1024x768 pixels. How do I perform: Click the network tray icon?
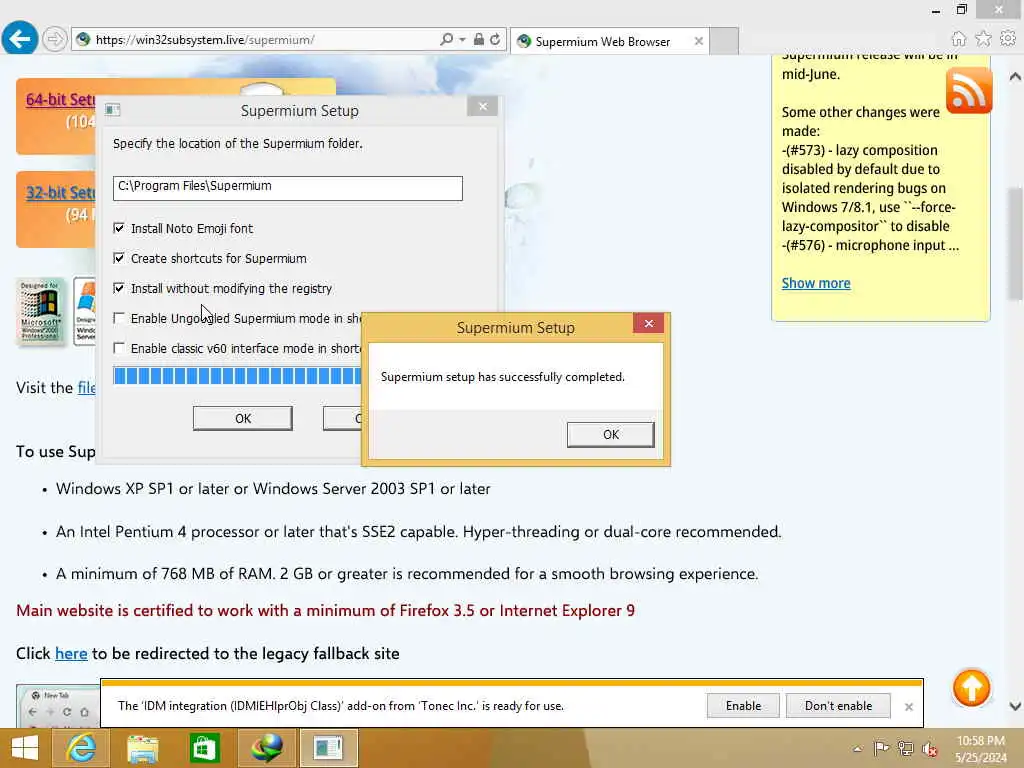[905, 748]
